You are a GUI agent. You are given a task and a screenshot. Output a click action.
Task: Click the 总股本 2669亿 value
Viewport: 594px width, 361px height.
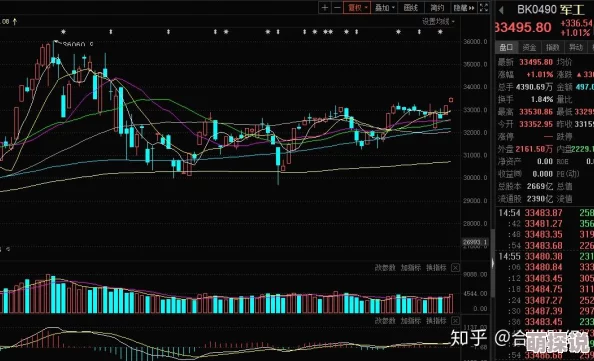540,186
